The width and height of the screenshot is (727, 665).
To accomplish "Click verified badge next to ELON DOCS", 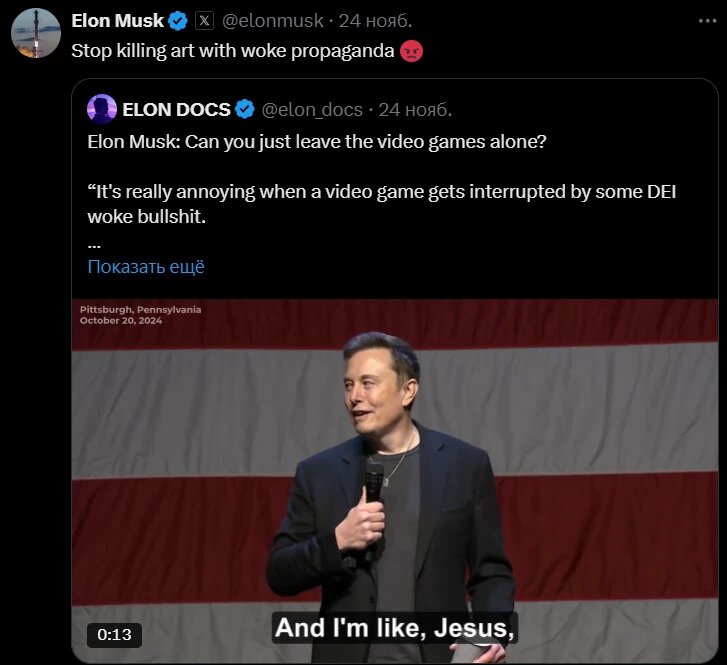I will [245, 109].
